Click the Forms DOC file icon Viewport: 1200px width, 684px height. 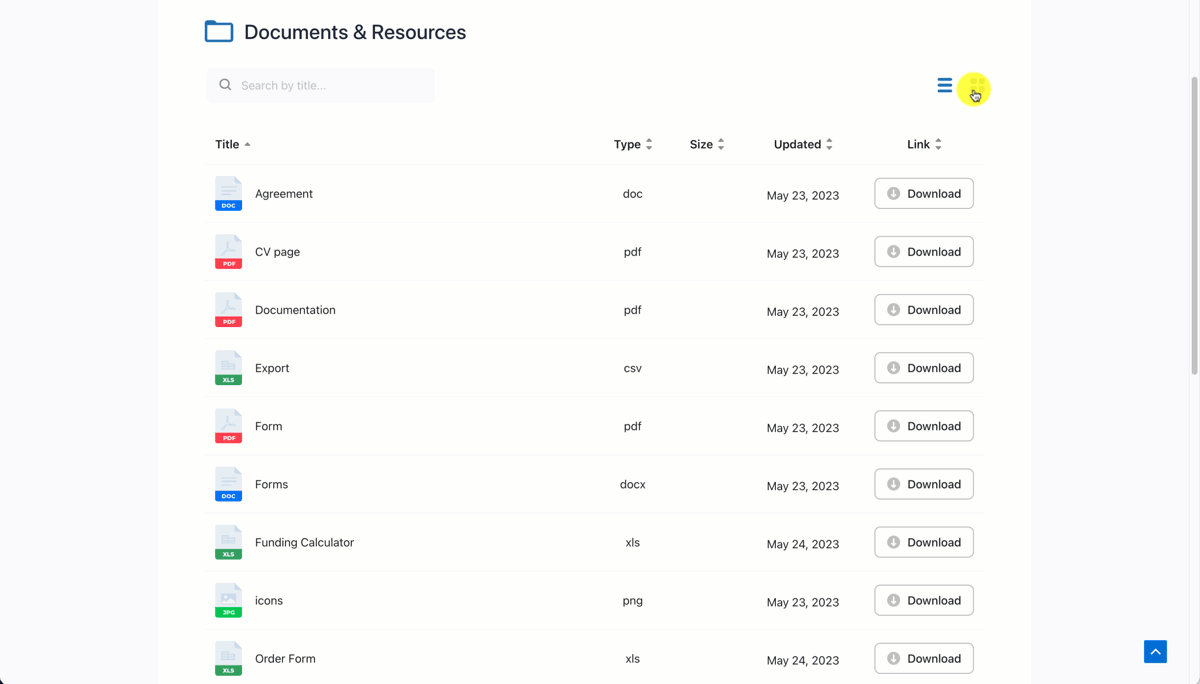point(228,484)
